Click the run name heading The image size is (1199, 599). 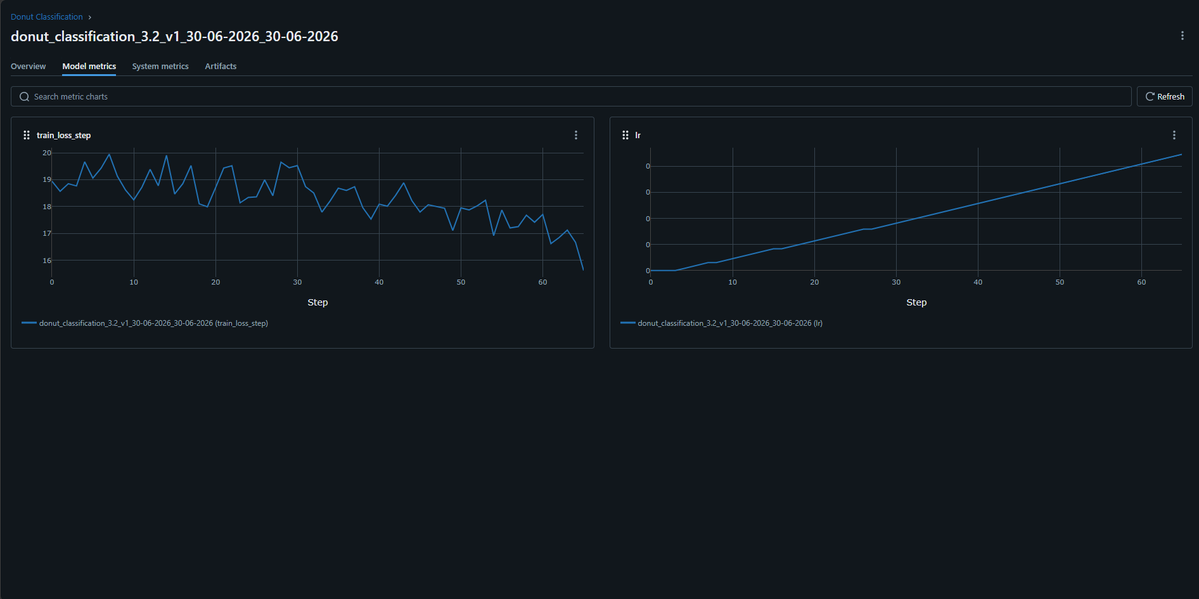pos(174,36)
